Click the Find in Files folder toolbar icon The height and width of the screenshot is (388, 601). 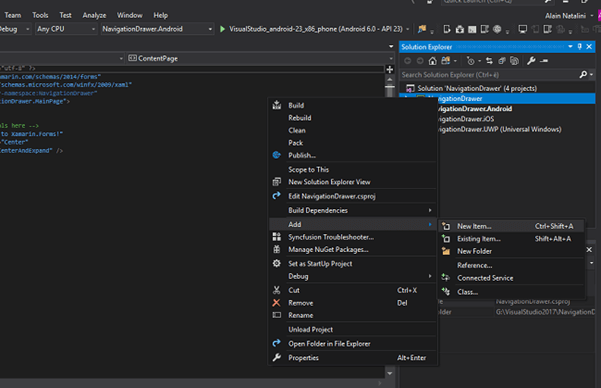click(x=422, y=29)
